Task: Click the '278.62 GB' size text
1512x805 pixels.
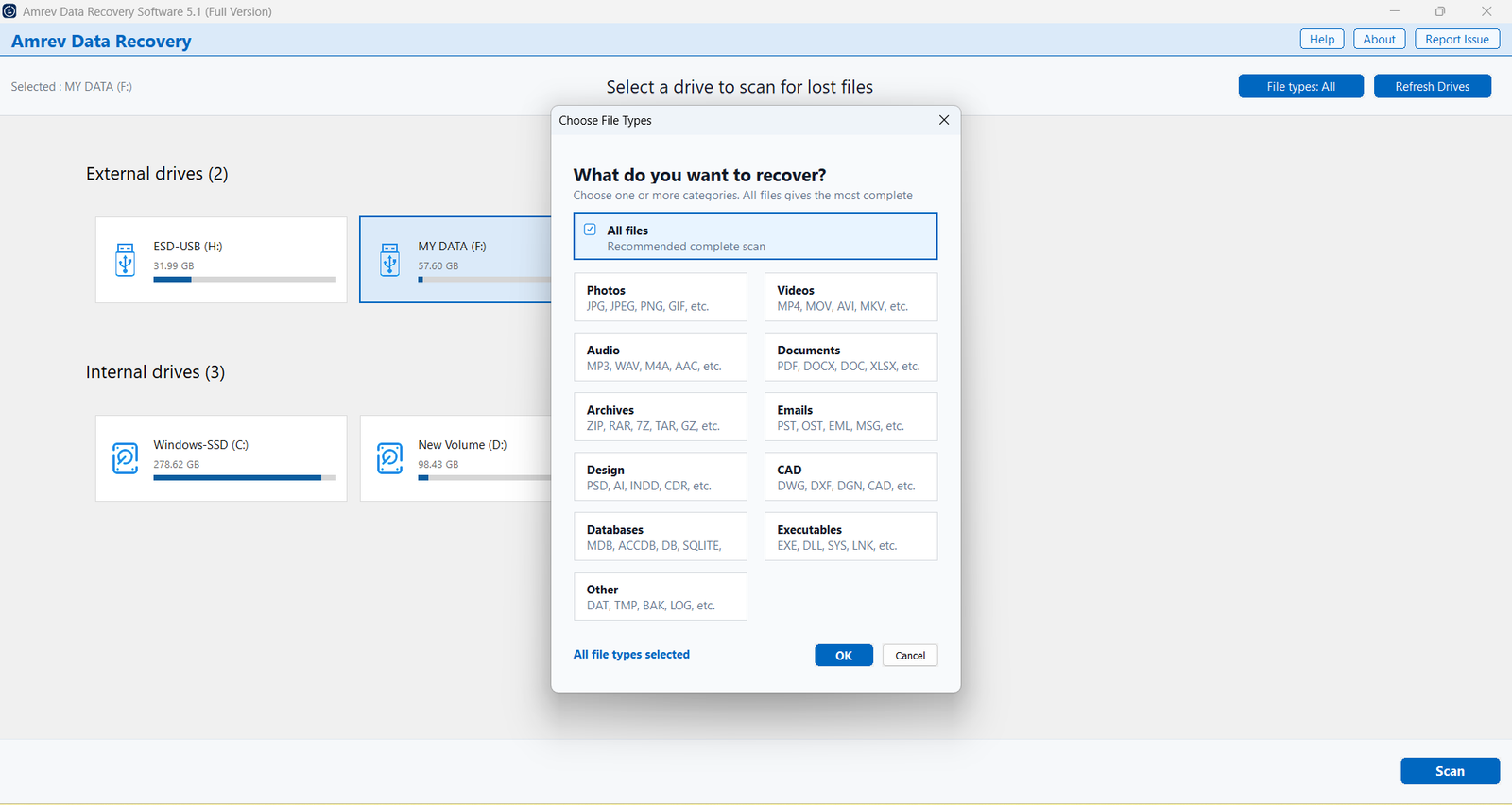Action: (177, 464)
